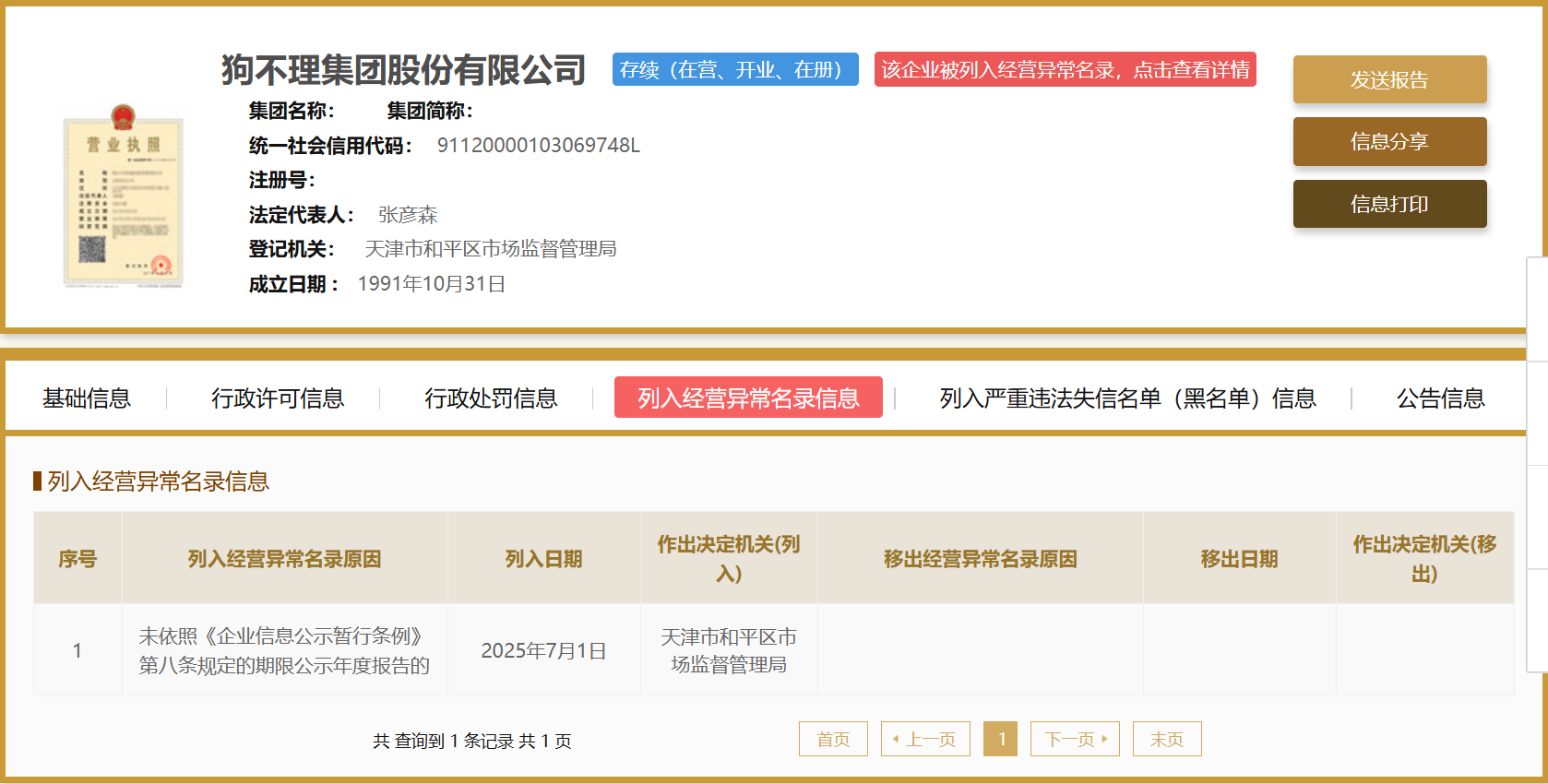Switch to the 基础信息 tab
This screenshot has height=784, width=1548.
pos(87,398)
